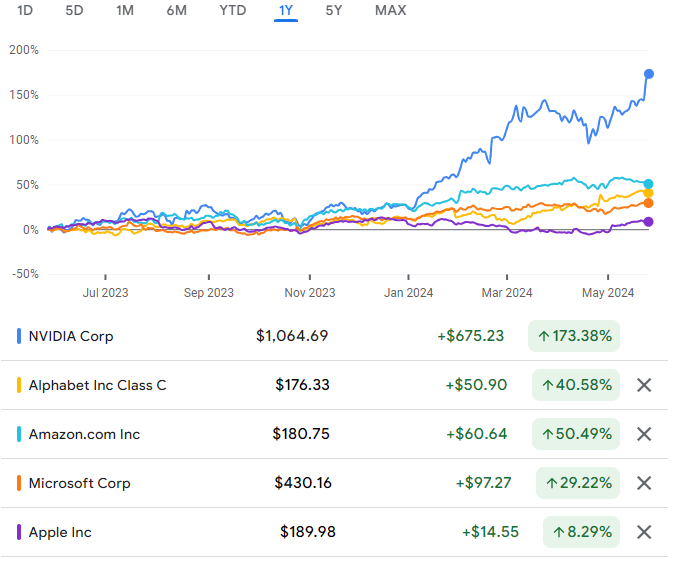Click NVIDIA's blue color indicator
Screen dimensions: 695x564
click(19, 336)
